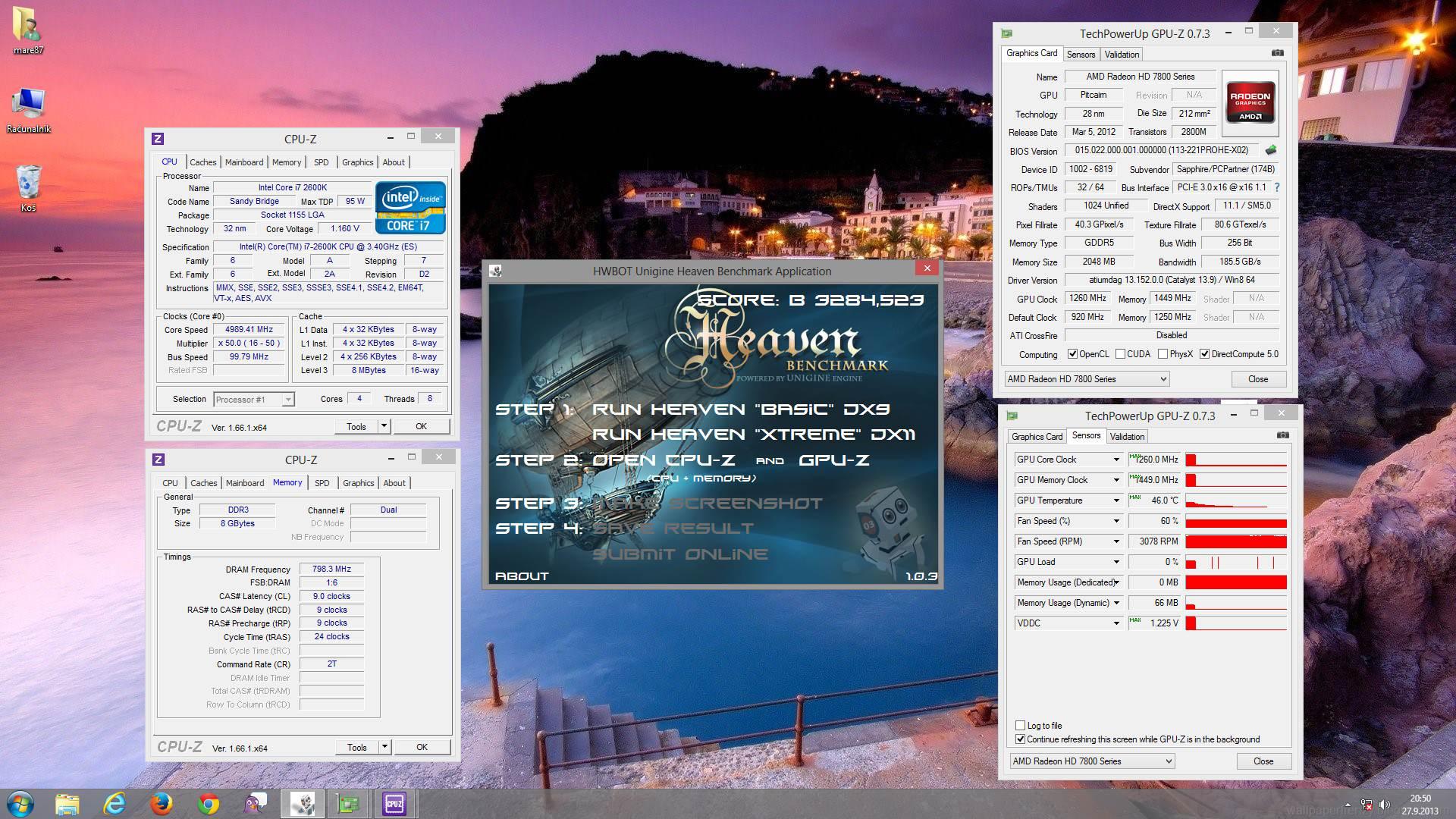Click the CPU-Z title bar icon in the CPU window
The image size is (1456, 819).
(158, 138)
